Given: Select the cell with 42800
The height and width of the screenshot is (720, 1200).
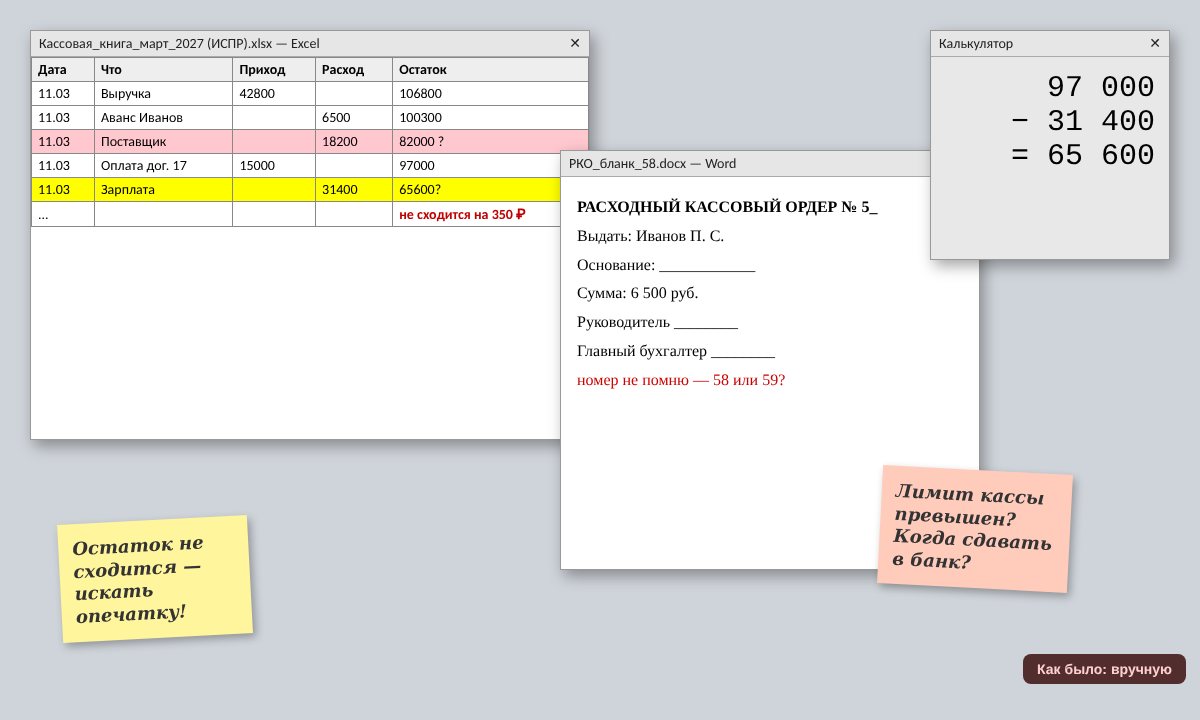Looking at the screenshot, I should point(274,94).
